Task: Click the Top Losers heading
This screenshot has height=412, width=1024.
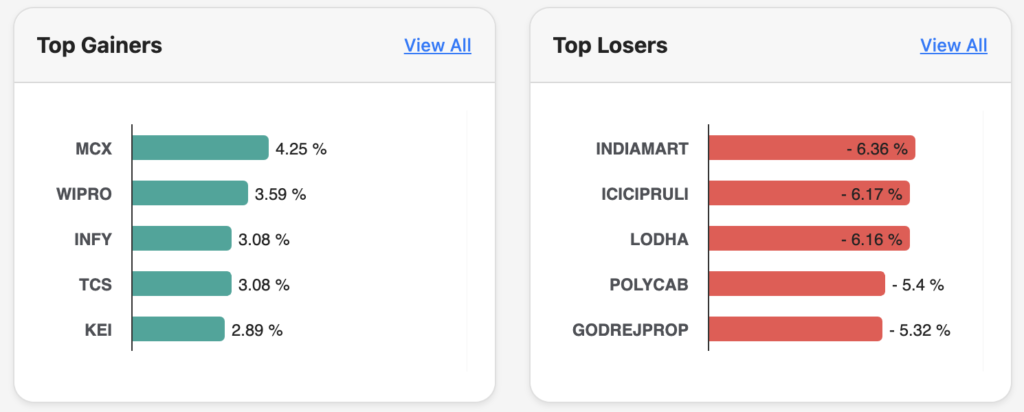Action: [x=610, y=45]
